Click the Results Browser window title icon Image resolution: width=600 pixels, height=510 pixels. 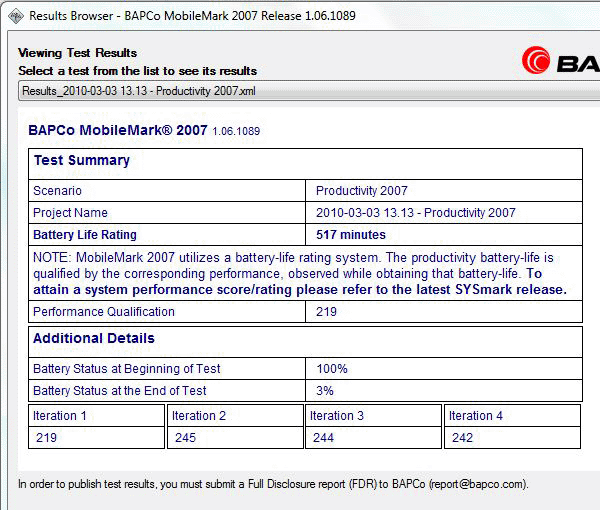(16, 16)
